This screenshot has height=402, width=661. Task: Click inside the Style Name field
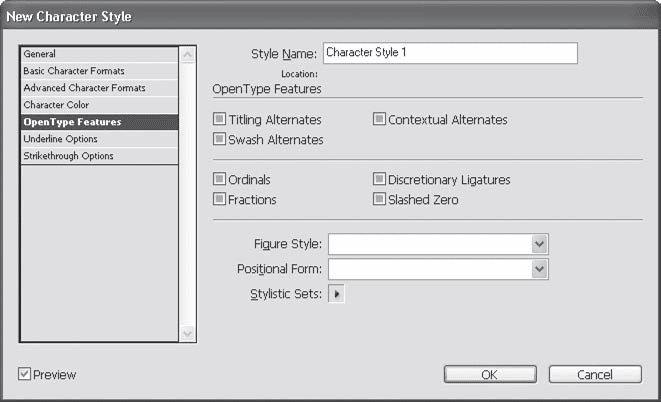click(450, 53)
